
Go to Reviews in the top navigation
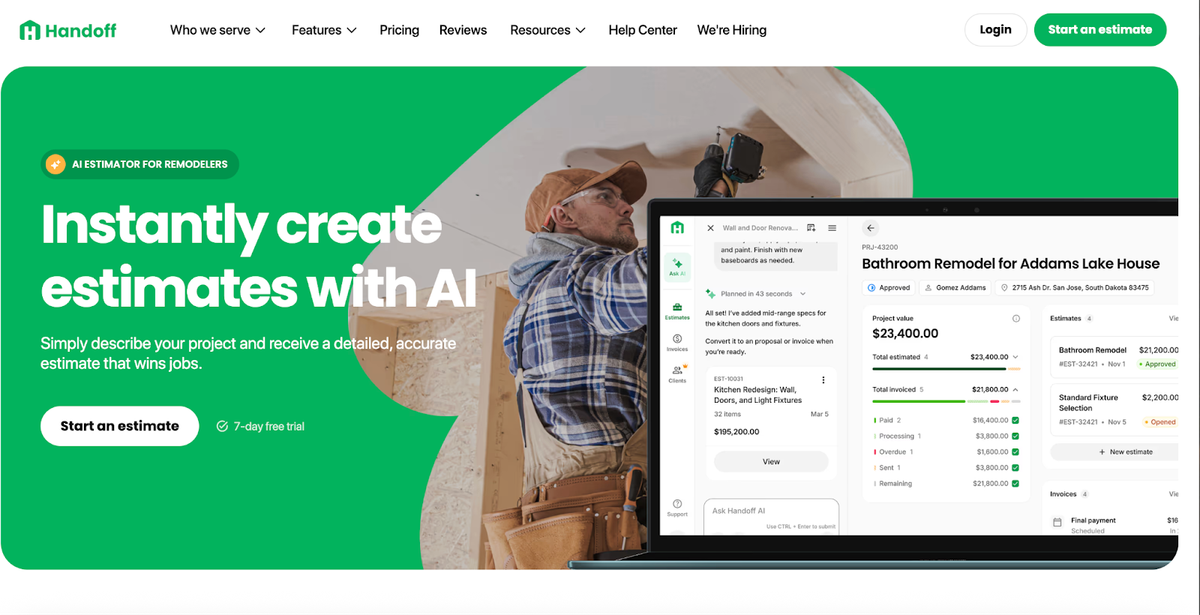click(463, 30)
